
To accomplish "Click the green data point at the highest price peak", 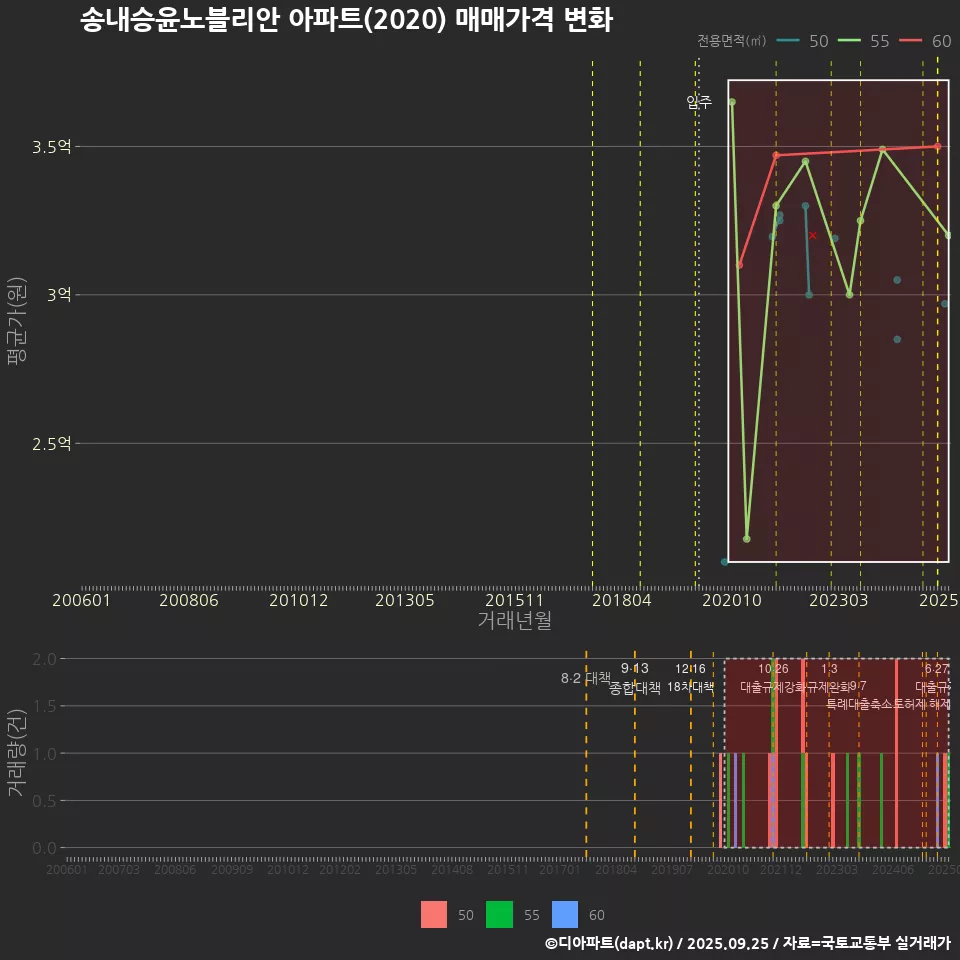I will (732, 102).
